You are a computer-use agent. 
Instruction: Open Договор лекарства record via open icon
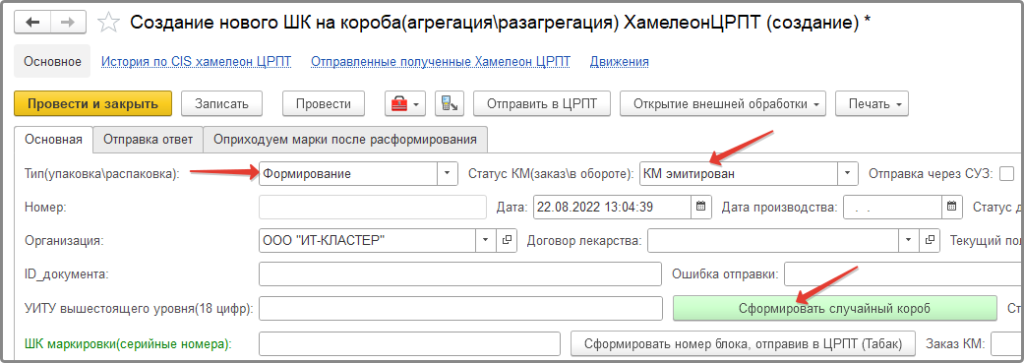pyautogui.click(x=929, y=240)
